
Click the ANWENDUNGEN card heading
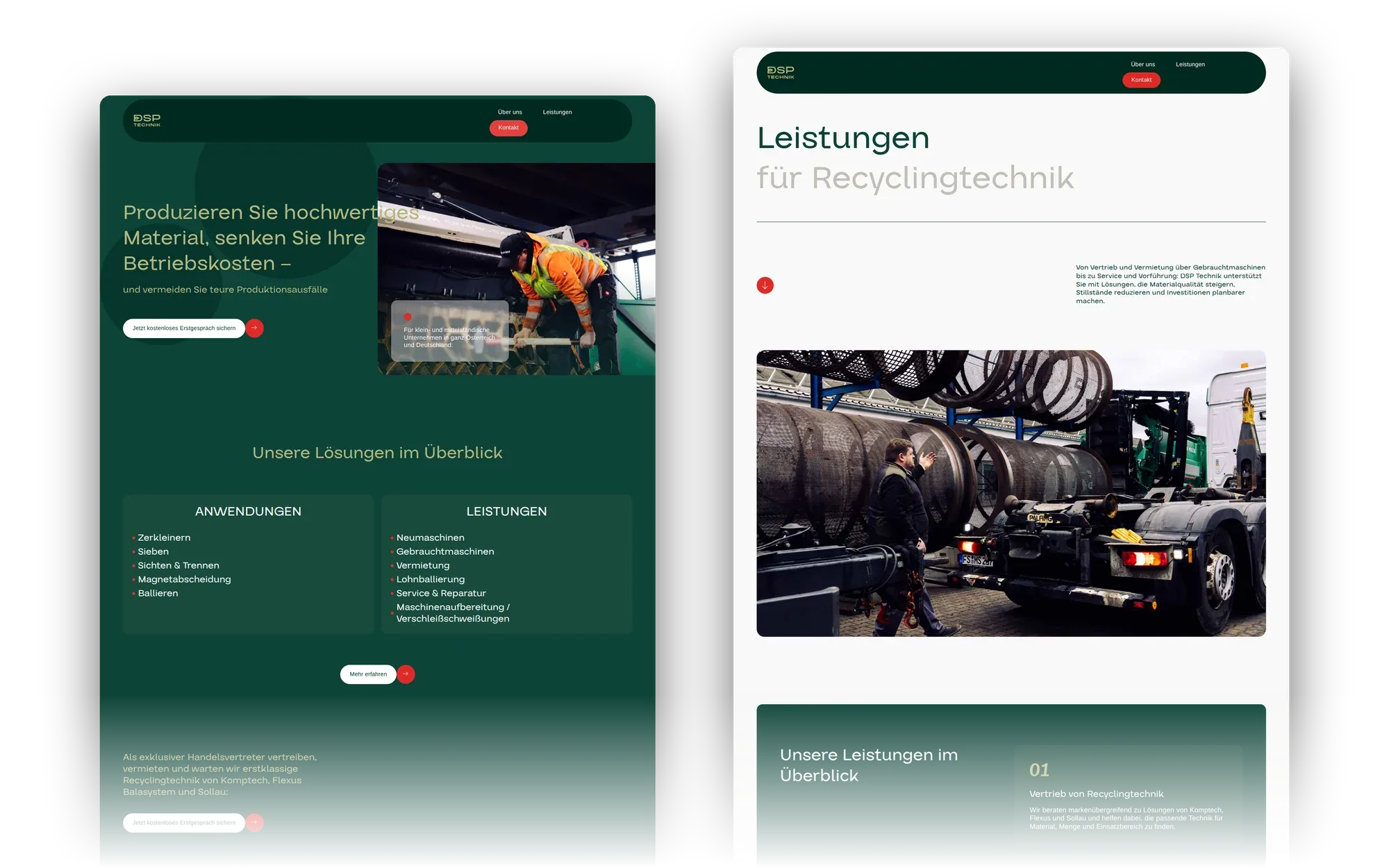click(x=248, y=512)
